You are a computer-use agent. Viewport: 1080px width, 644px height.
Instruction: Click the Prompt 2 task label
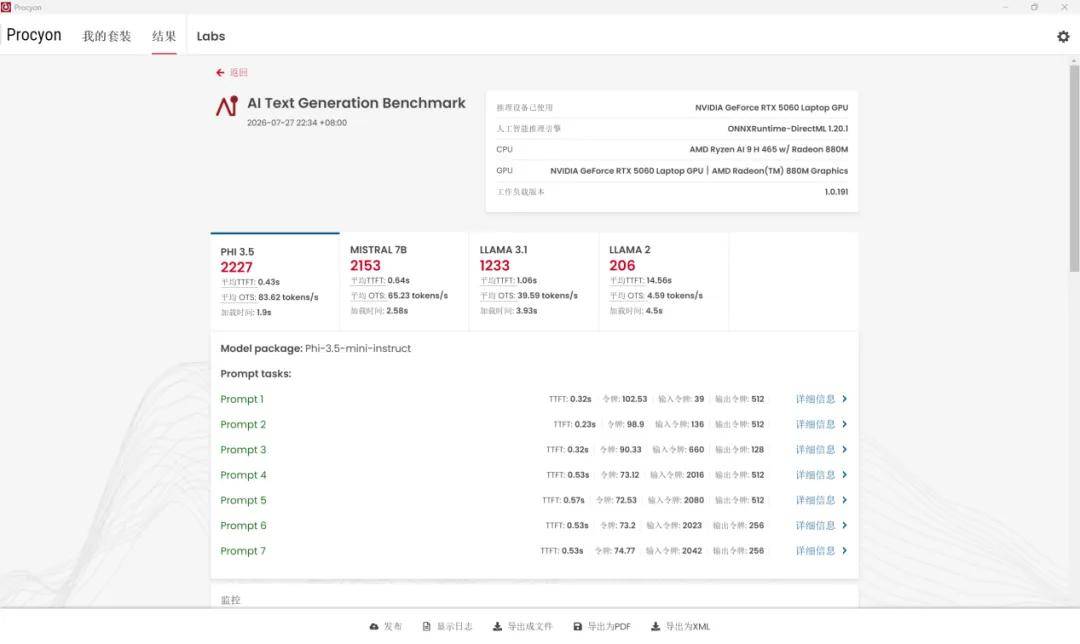pos(243,424)
